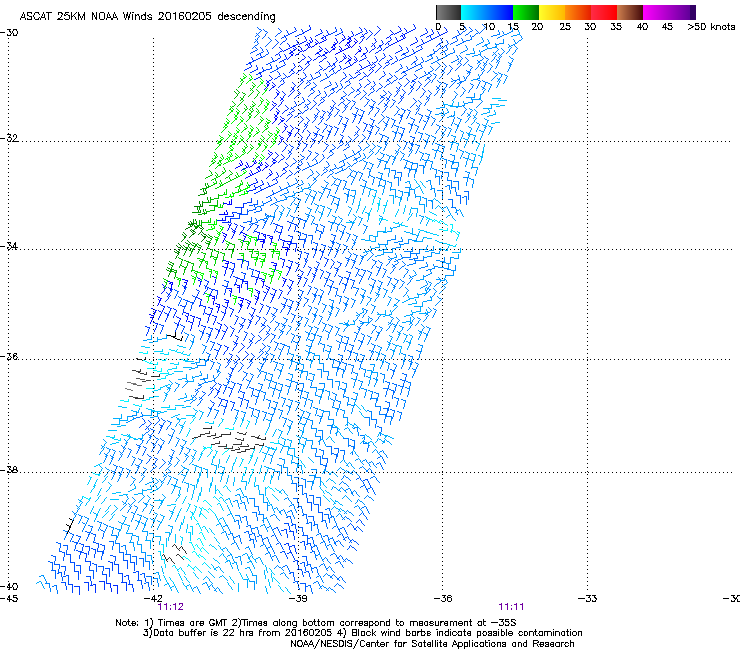The width and height of the screenshot is (740, 650).
Task: Click the '0' label under the color bar
Action: (x=438, y=27)
